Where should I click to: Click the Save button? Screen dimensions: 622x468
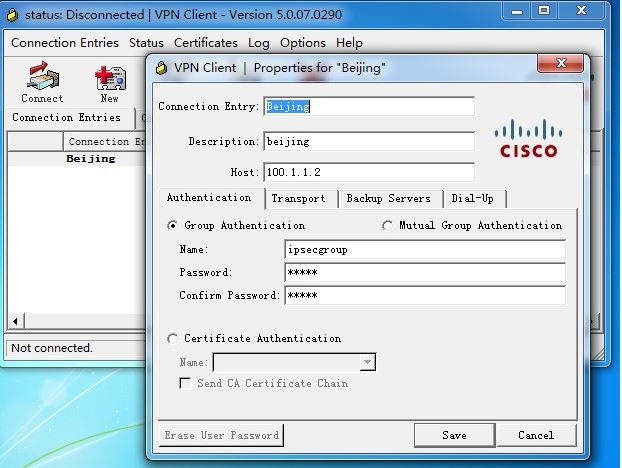455,435
